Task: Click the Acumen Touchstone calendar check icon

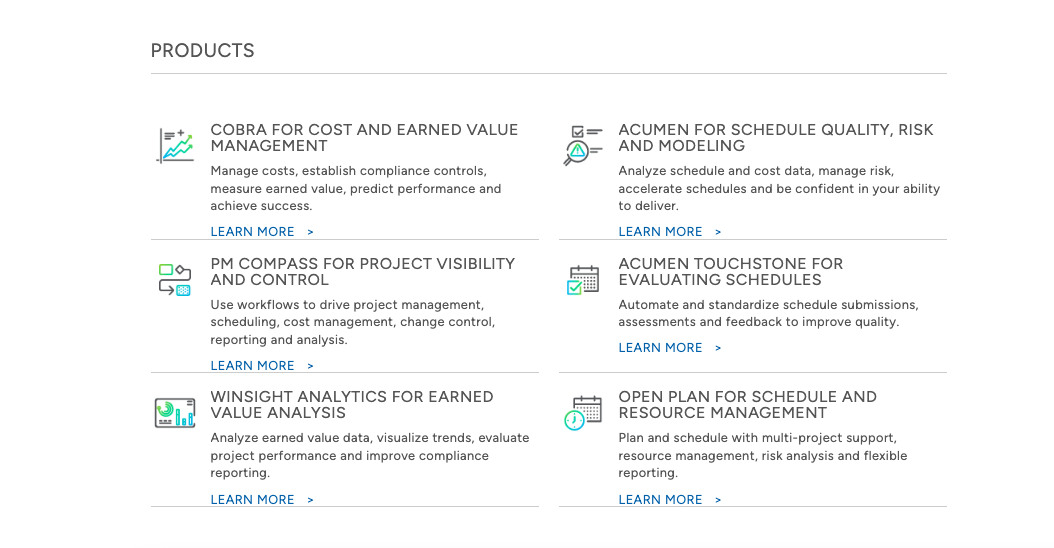Action: (x=583, y=280)
